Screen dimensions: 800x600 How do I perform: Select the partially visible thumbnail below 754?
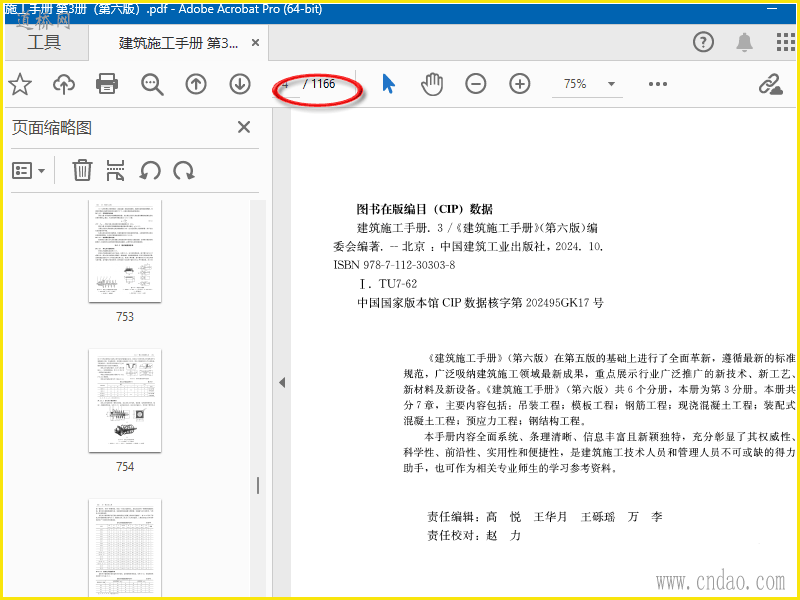[x=125, y=547]
